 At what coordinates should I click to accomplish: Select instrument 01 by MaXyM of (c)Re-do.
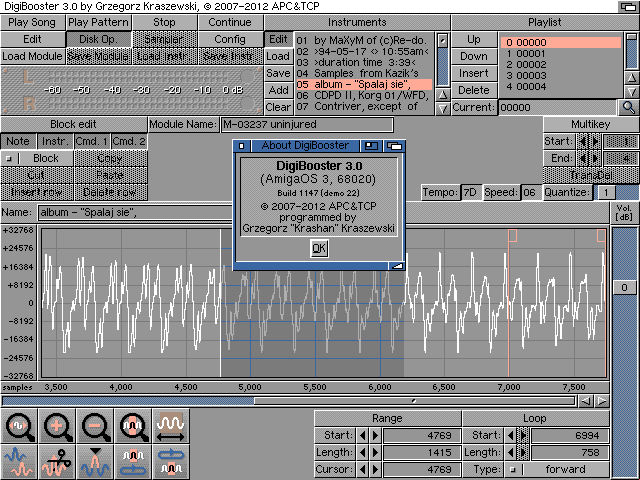[364, 40]
